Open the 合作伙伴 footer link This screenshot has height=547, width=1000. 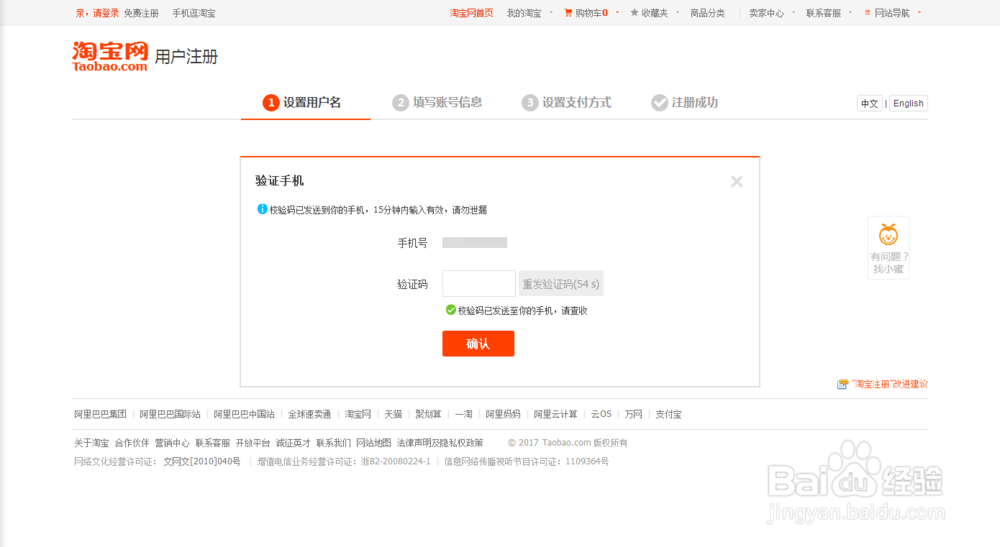[131, 443]
